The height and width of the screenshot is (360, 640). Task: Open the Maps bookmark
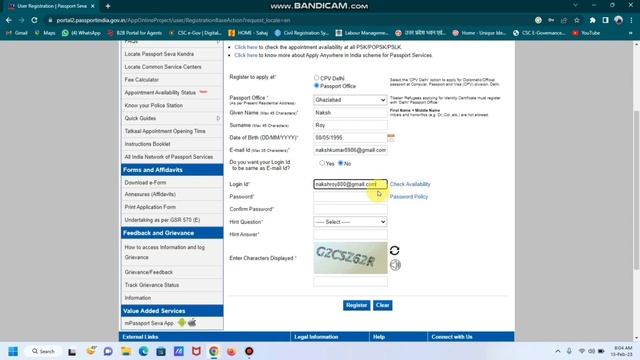(45, 33)
